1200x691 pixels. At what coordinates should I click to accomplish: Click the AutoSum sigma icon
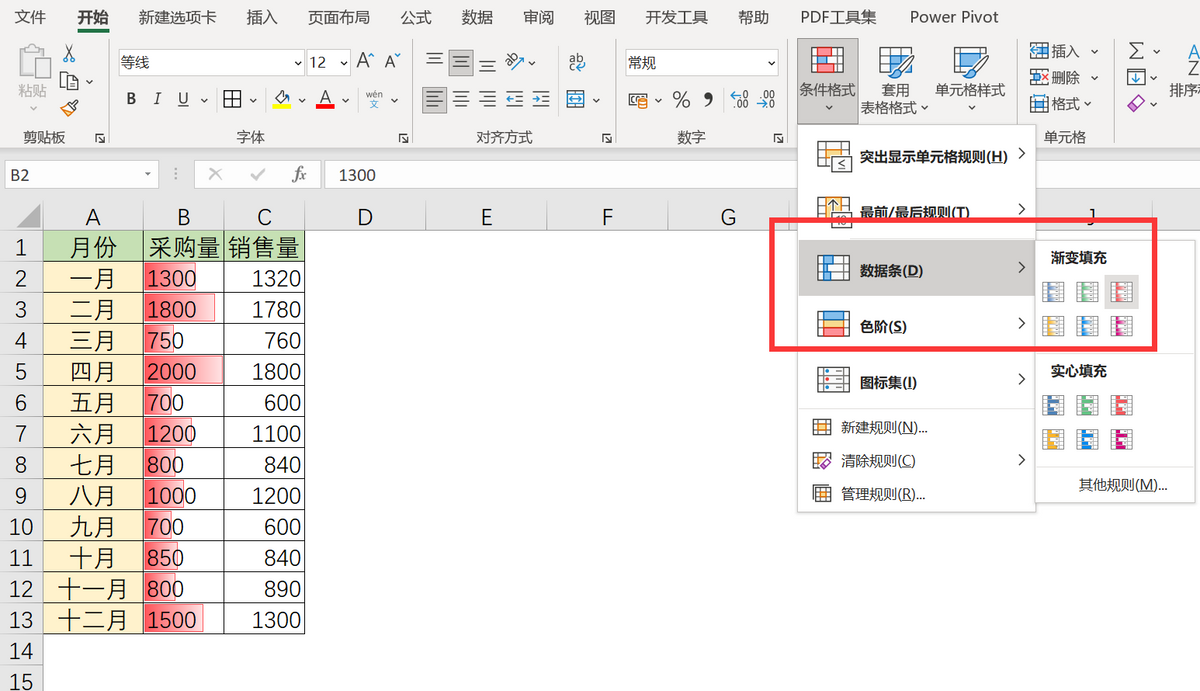(x=1137, y=51)
